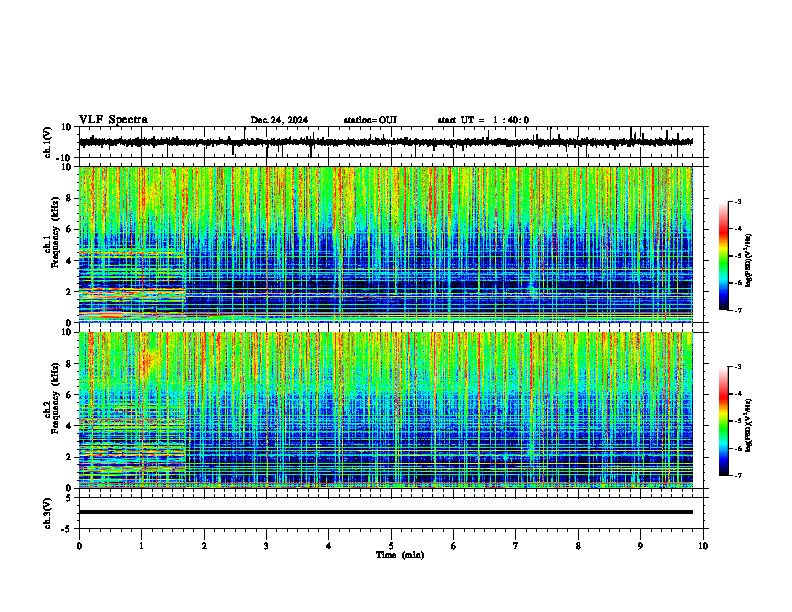The image size is (792, 612).
Task: Click the 'VLF Spectra' title text
Action: tap(113, 120)
